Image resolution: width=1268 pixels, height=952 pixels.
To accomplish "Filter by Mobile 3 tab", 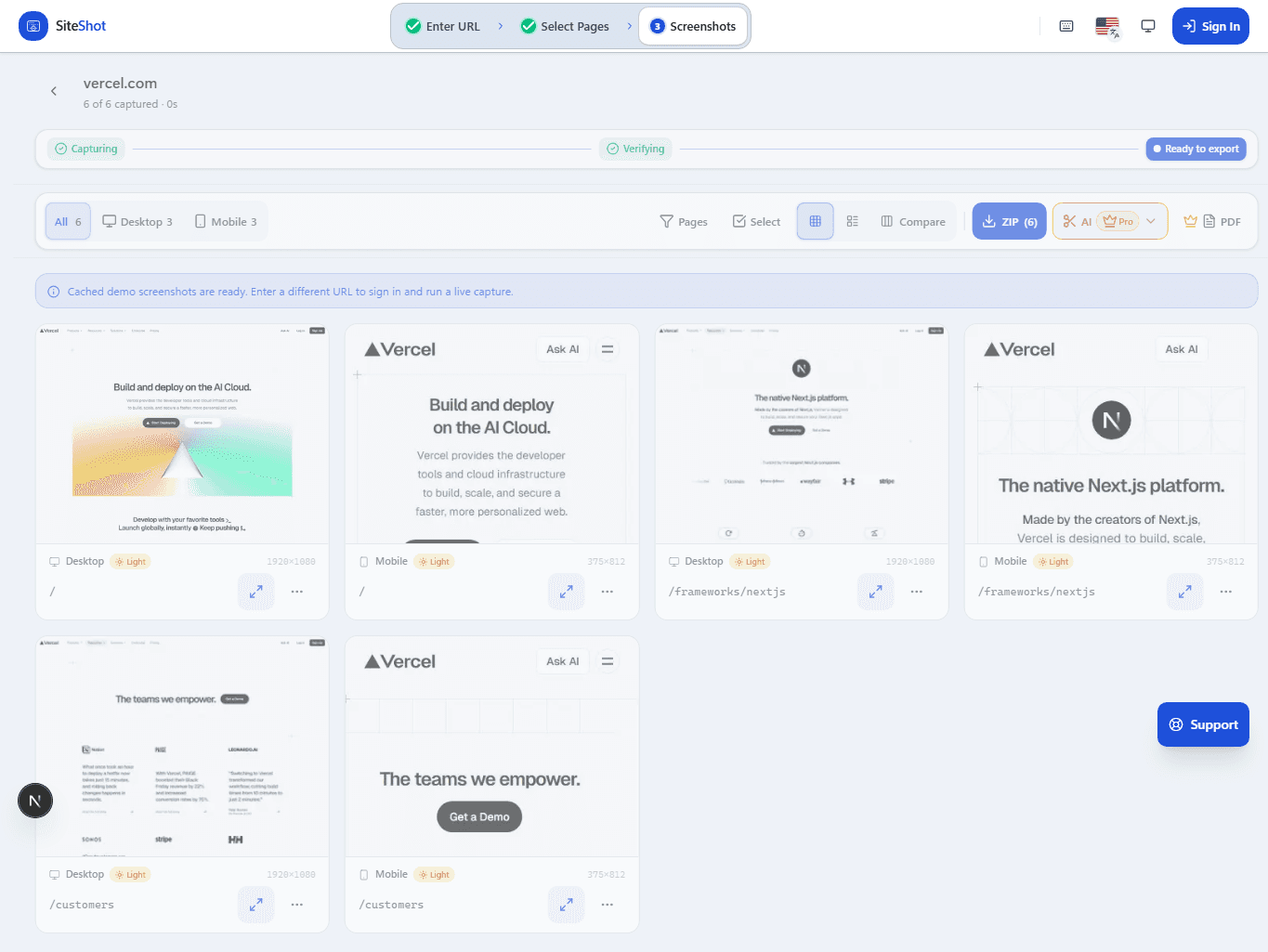I will tap(226, 221).
